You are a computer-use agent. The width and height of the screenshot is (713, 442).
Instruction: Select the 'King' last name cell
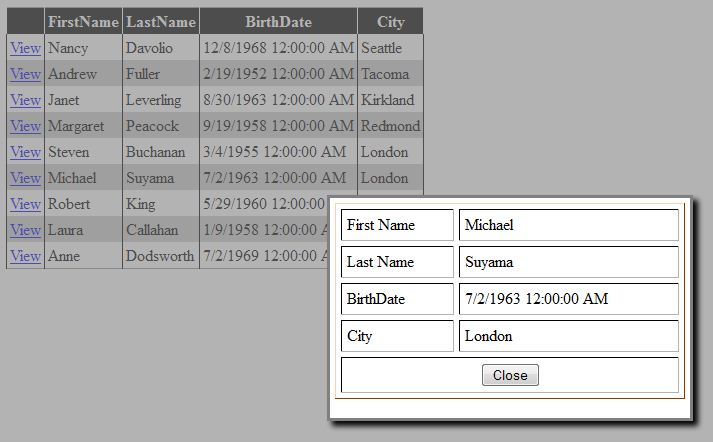point(161,204)
